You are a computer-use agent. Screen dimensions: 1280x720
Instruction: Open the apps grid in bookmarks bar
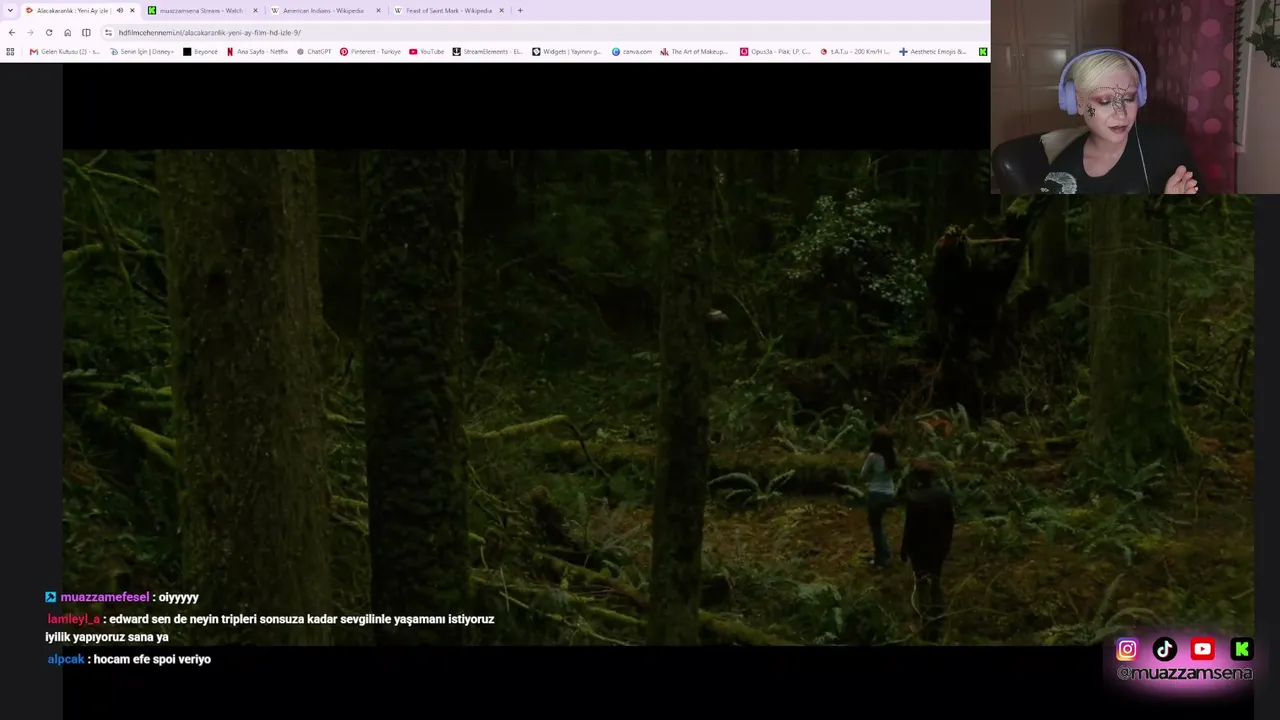tap(10, 52)
